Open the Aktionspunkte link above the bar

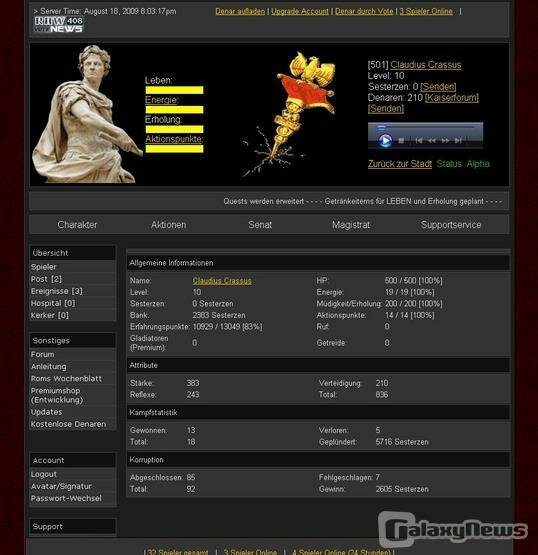tap(174, 139)
